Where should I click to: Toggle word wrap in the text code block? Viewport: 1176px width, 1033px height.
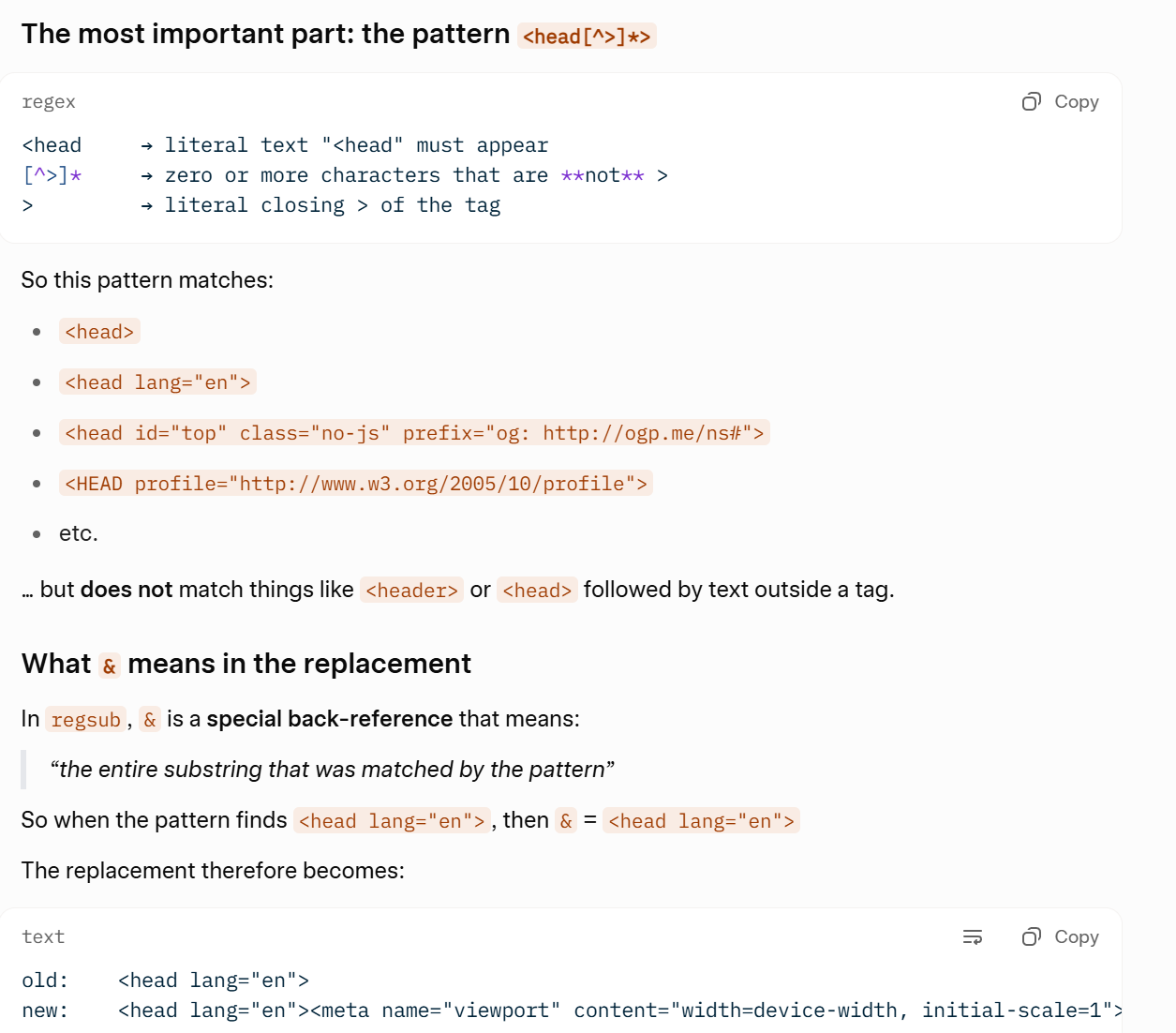click(973, 937)
